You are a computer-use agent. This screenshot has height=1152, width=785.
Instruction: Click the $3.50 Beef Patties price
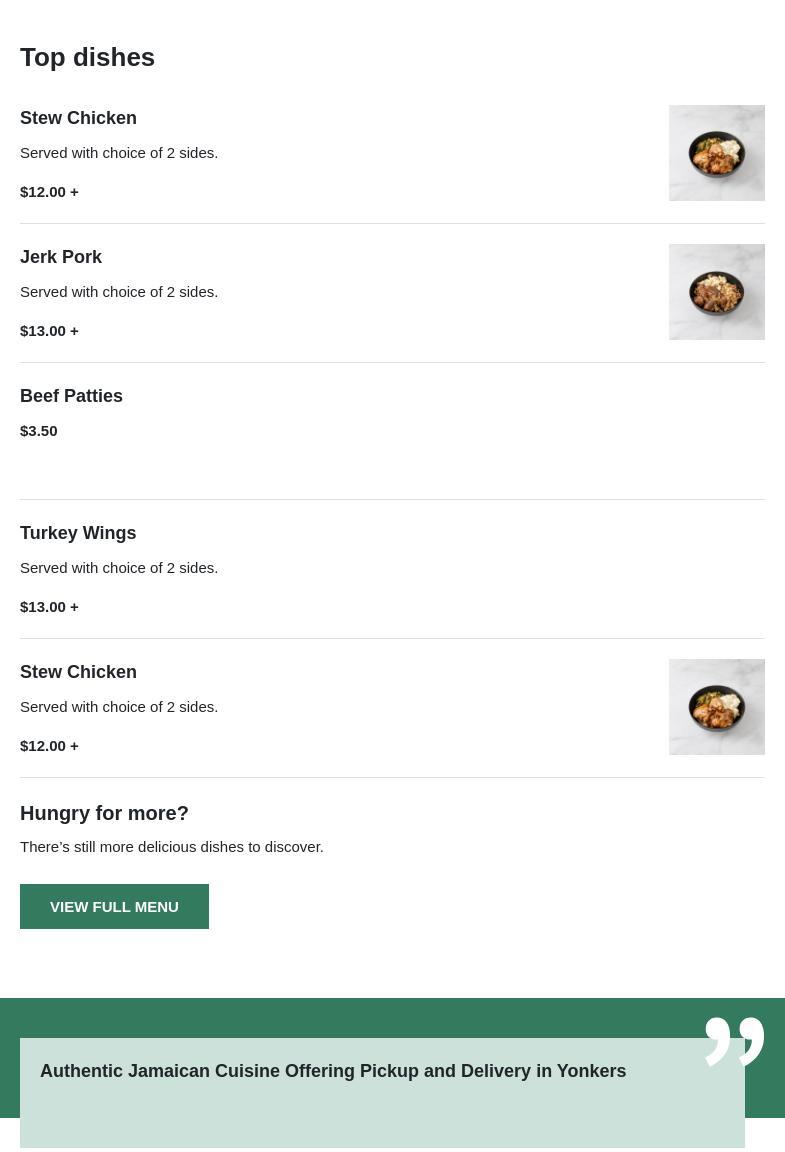point(39,431)
